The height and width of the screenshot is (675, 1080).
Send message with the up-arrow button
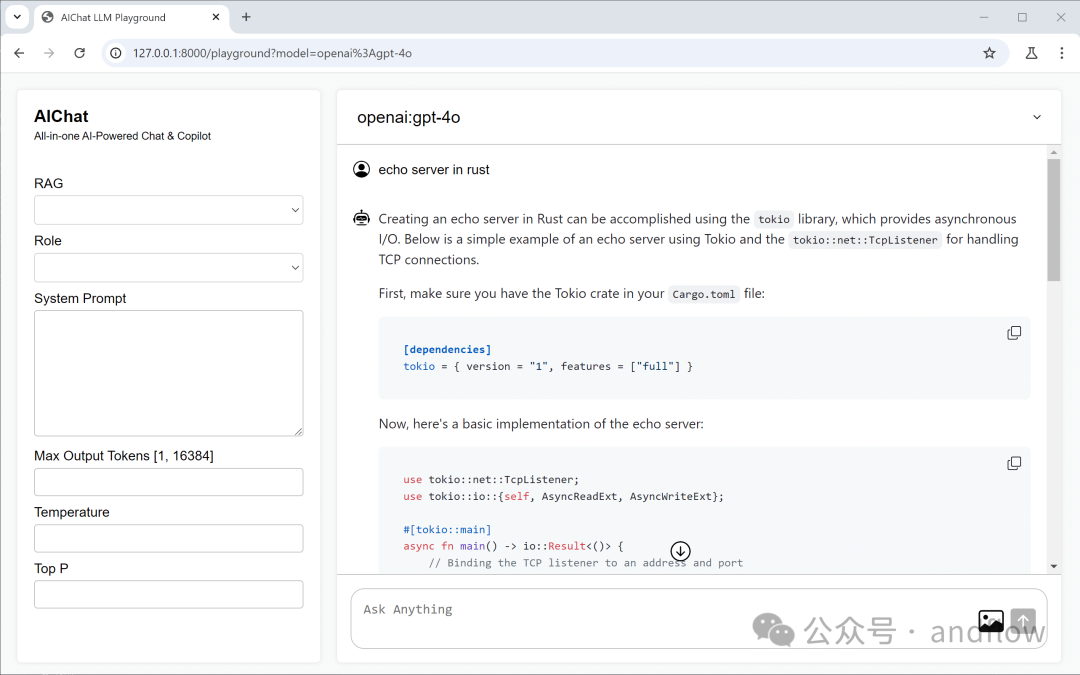pyautogui.click(x=1024, y=621)
